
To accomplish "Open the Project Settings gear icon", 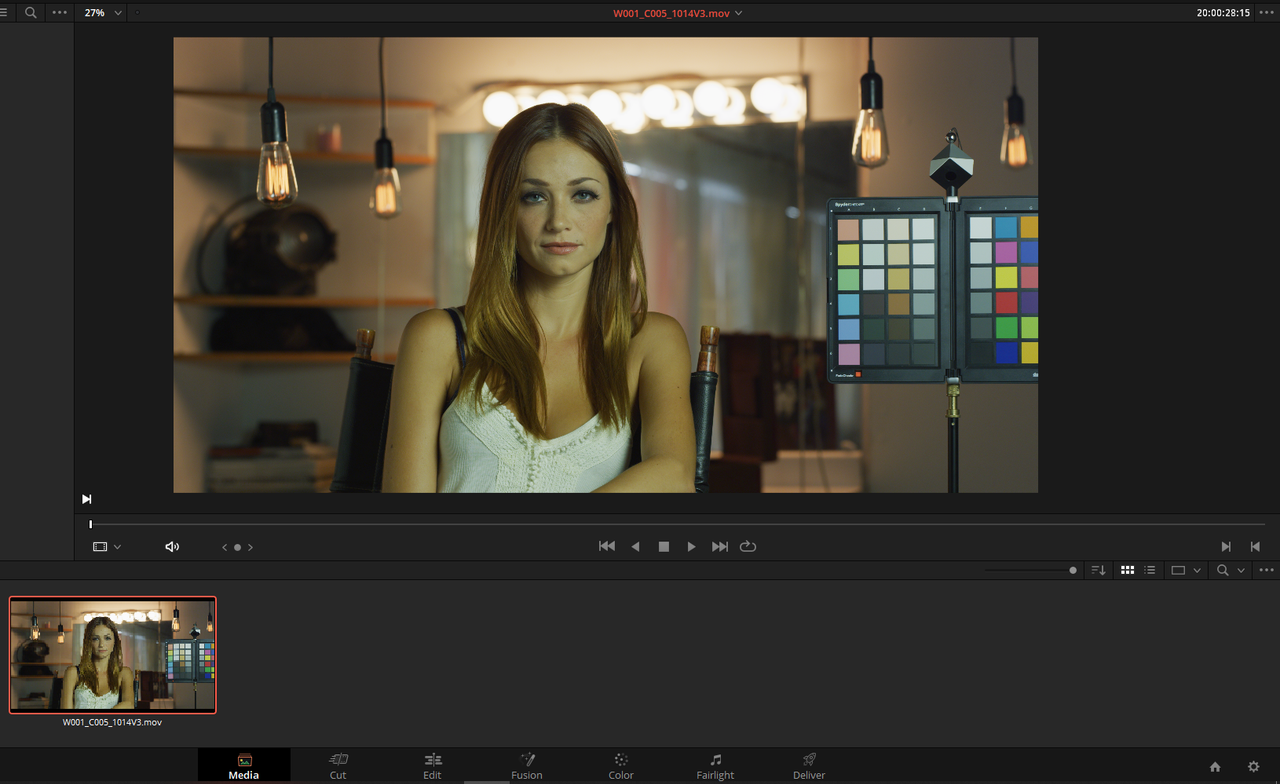I will click(x=1254, y=767).
